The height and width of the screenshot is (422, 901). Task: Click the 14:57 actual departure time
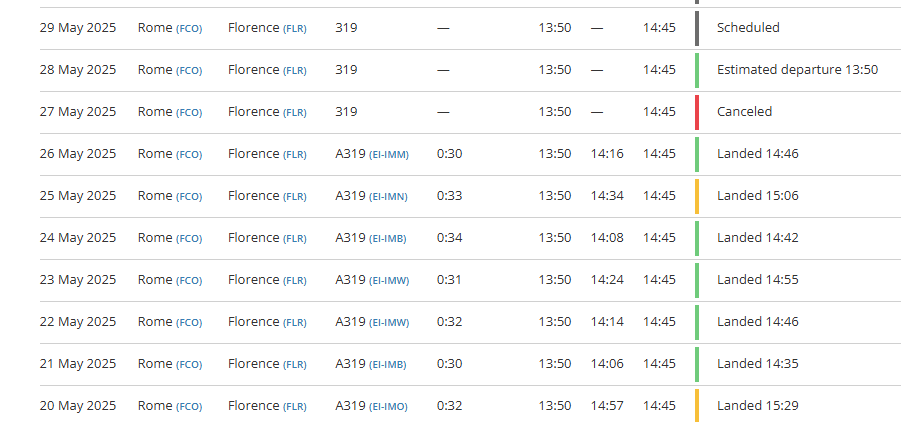coord(607,406)
